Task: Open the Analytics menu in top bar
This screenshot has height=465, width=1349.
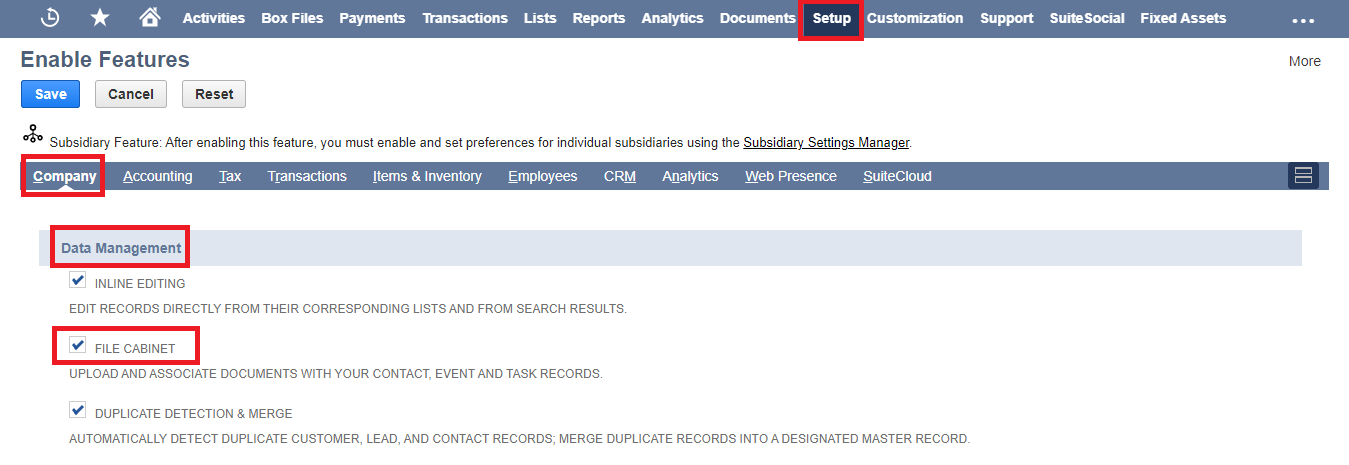Action: click(x=672, y=18)
